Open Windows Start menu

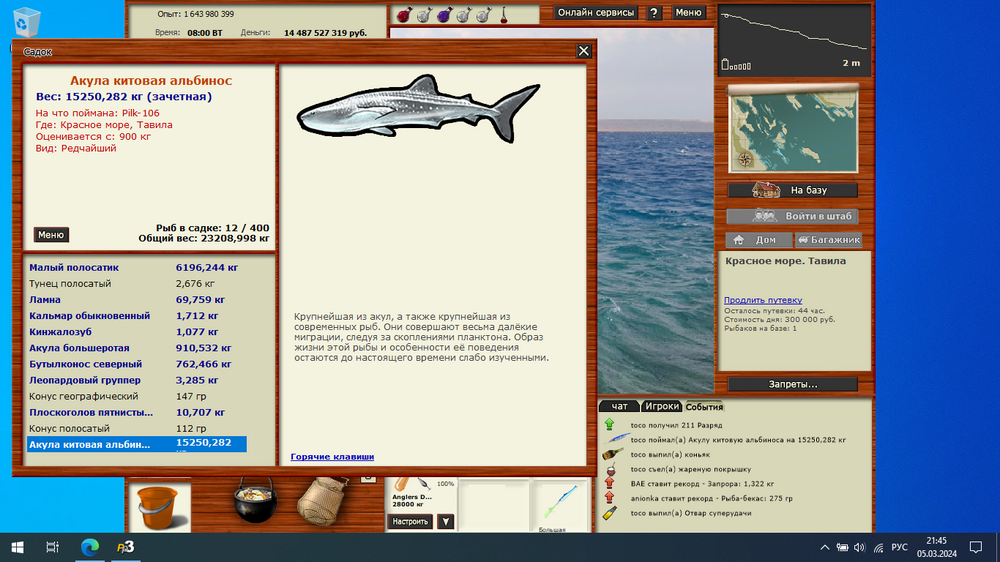pos(17,547)
